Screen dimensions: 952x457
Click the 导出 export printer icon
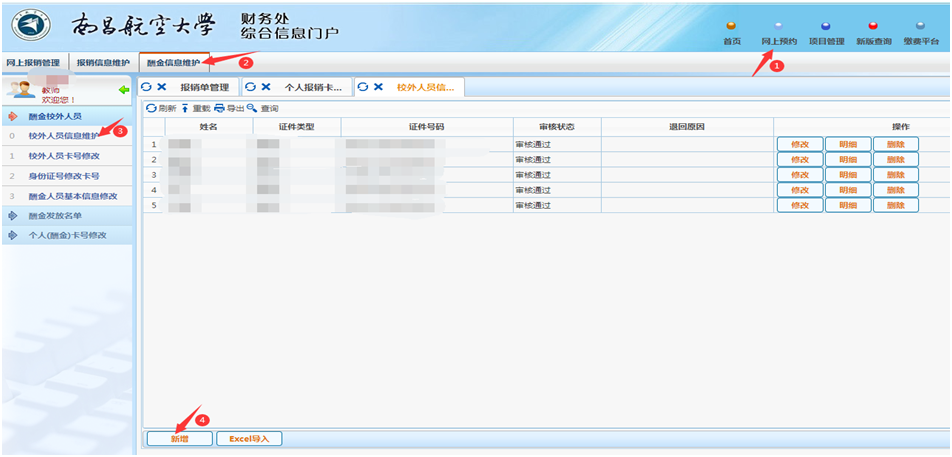pyautogui.click(x=219, y=108)
